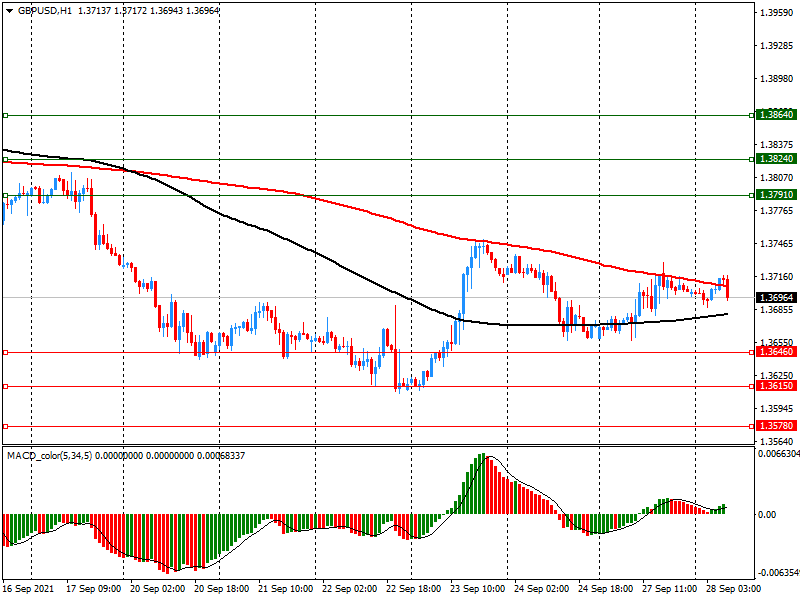This screenshot has height=600, width=800.
Task: Select right handle of the 1.37910 line
Action: point(752,195)
